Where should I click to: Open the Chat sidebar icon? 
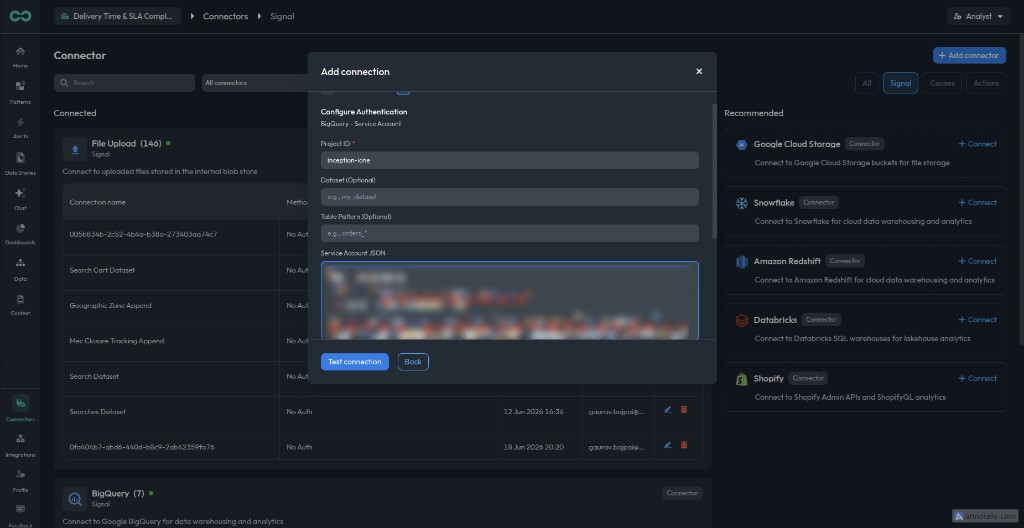20,199
